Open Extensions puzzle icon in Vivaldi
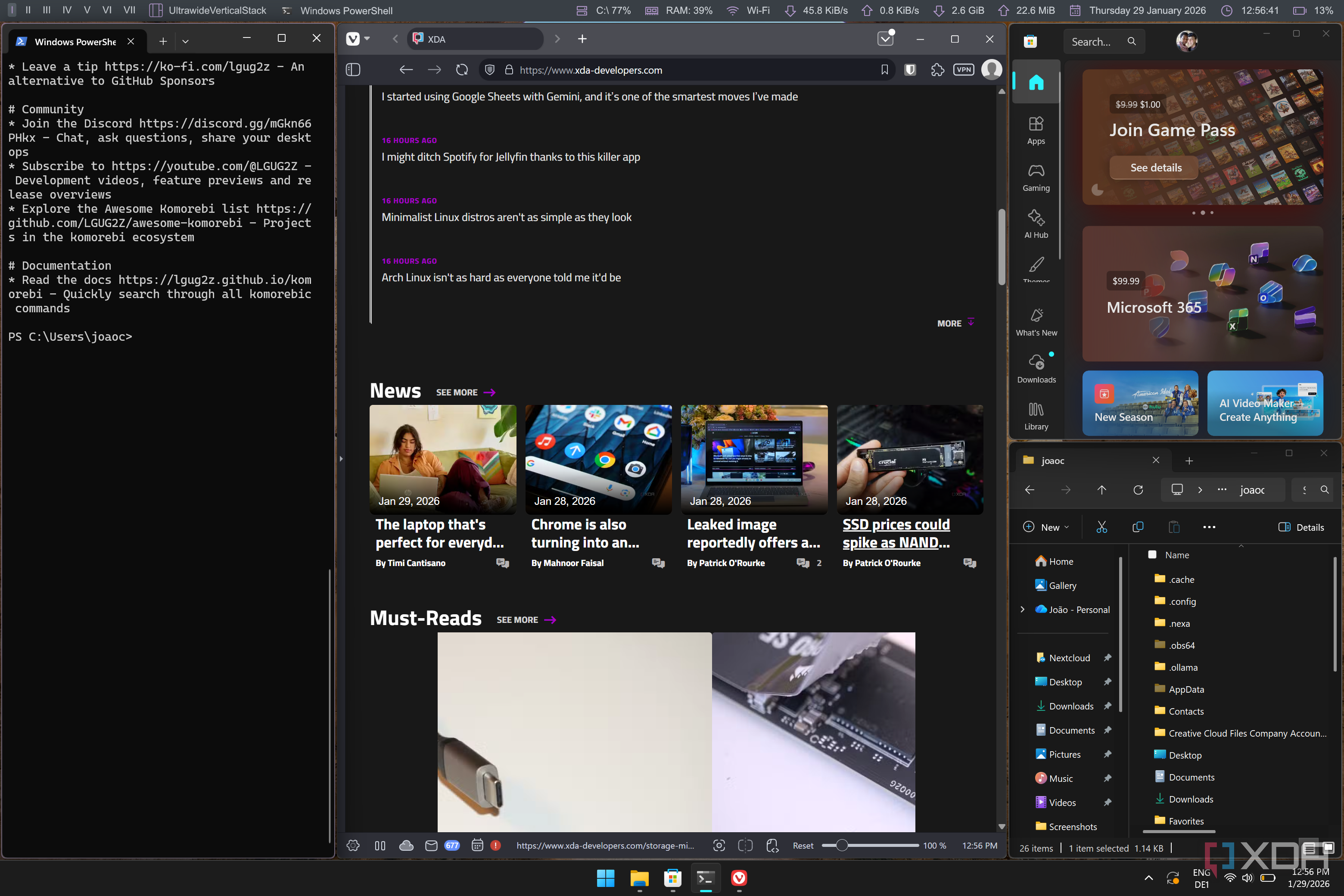The image size is (1344, 896). tap(937, 70)
